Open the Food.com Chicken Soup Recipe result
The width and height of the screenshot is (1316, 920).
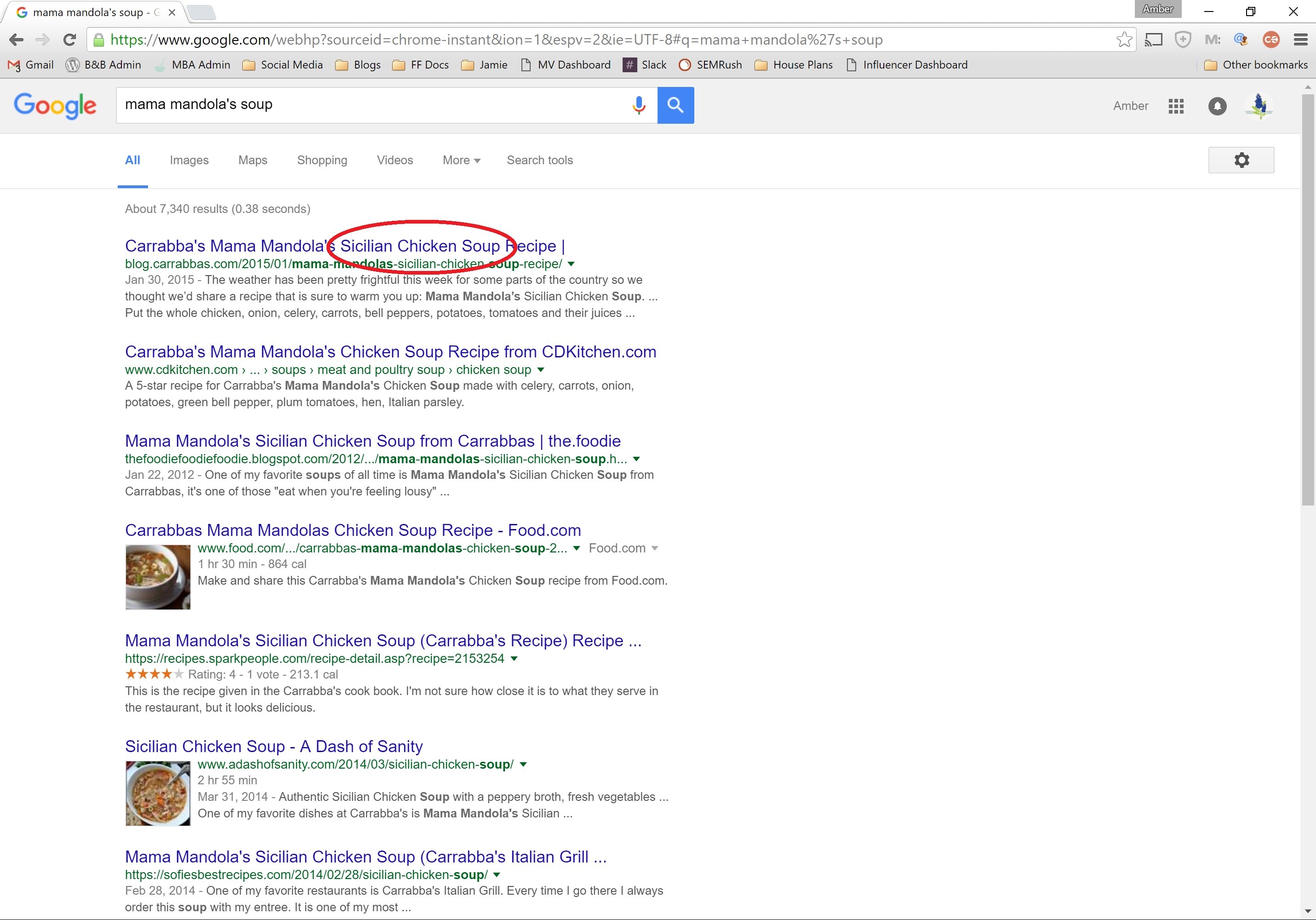(353, 530)
